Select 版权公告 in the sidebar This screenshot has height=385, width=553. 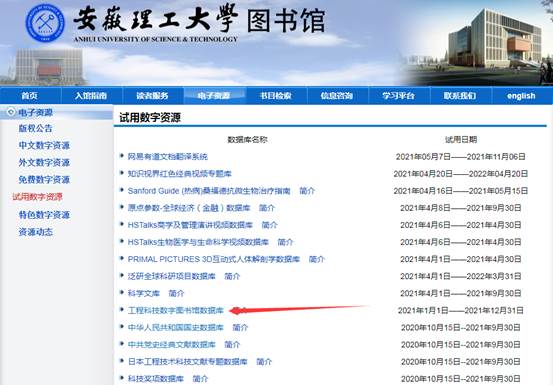36,128
